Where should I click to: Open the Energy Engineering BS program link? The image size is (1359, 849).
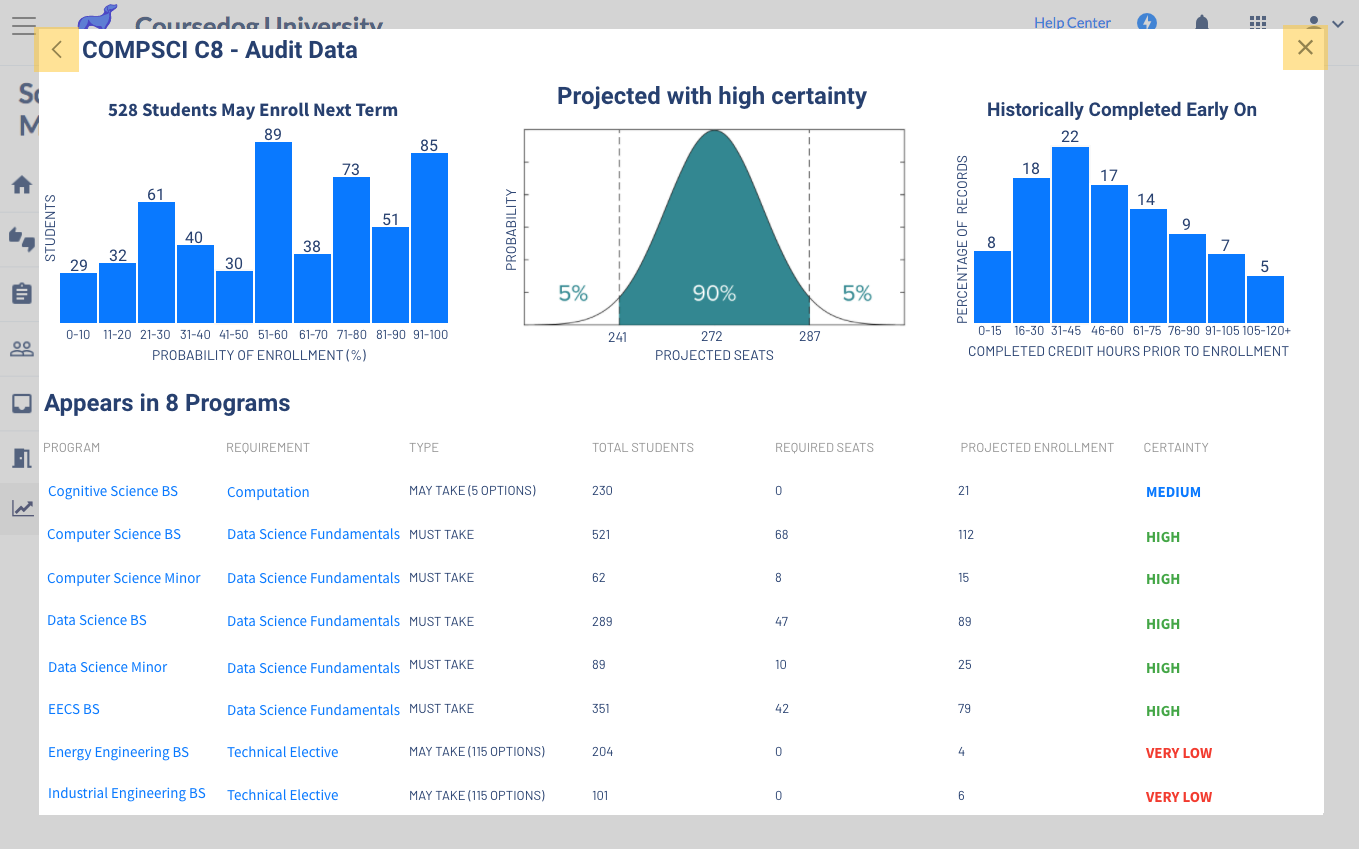tap(118, 752)
